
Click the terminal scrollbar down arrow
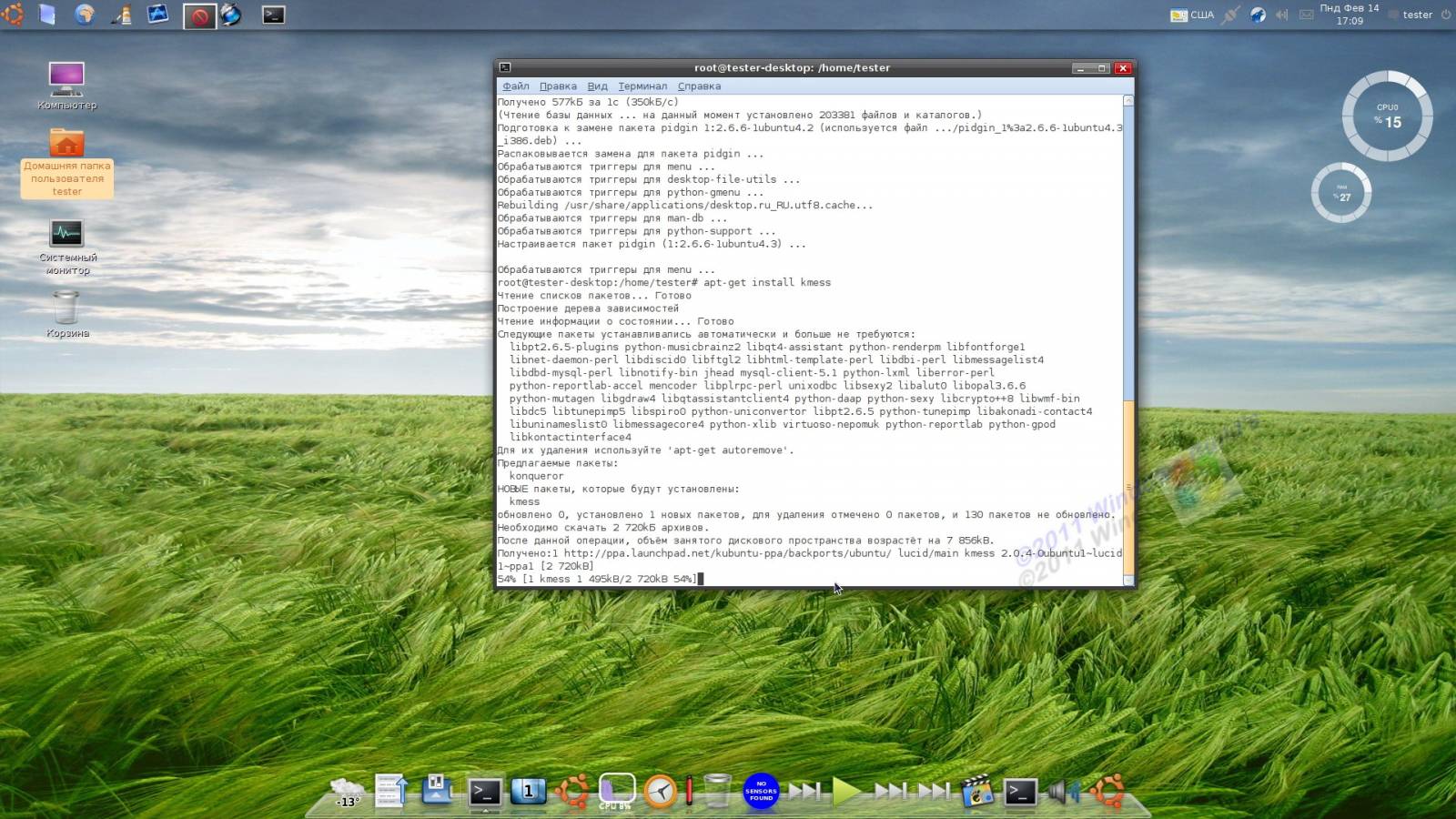coord(1128,580)
